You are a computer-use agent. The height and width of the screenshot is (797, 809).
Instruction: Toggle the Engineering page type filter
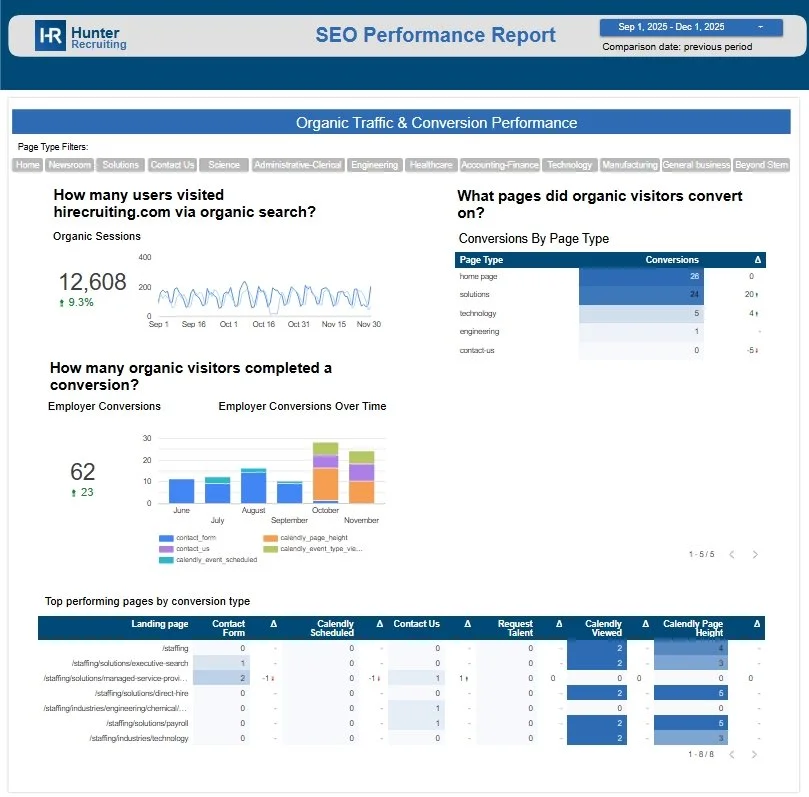tap(374, 165)
